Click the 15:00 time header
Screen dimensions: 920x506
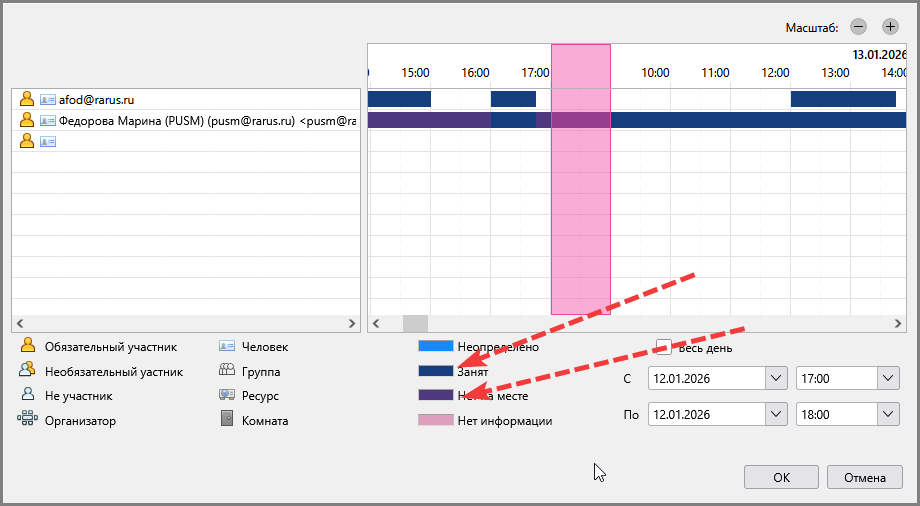point(415,73)
